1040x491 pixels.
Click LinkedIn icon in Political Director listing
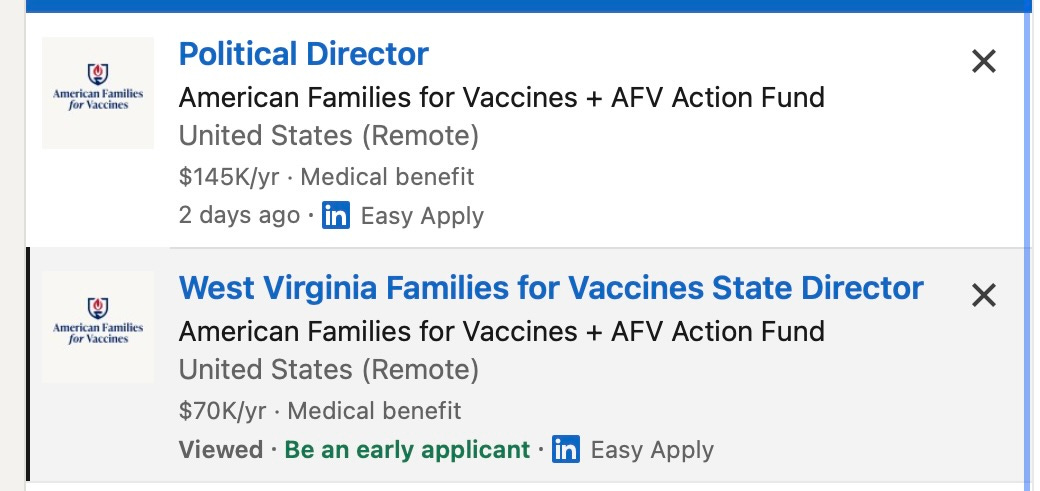pyautogui.click(x=336, y=215)
